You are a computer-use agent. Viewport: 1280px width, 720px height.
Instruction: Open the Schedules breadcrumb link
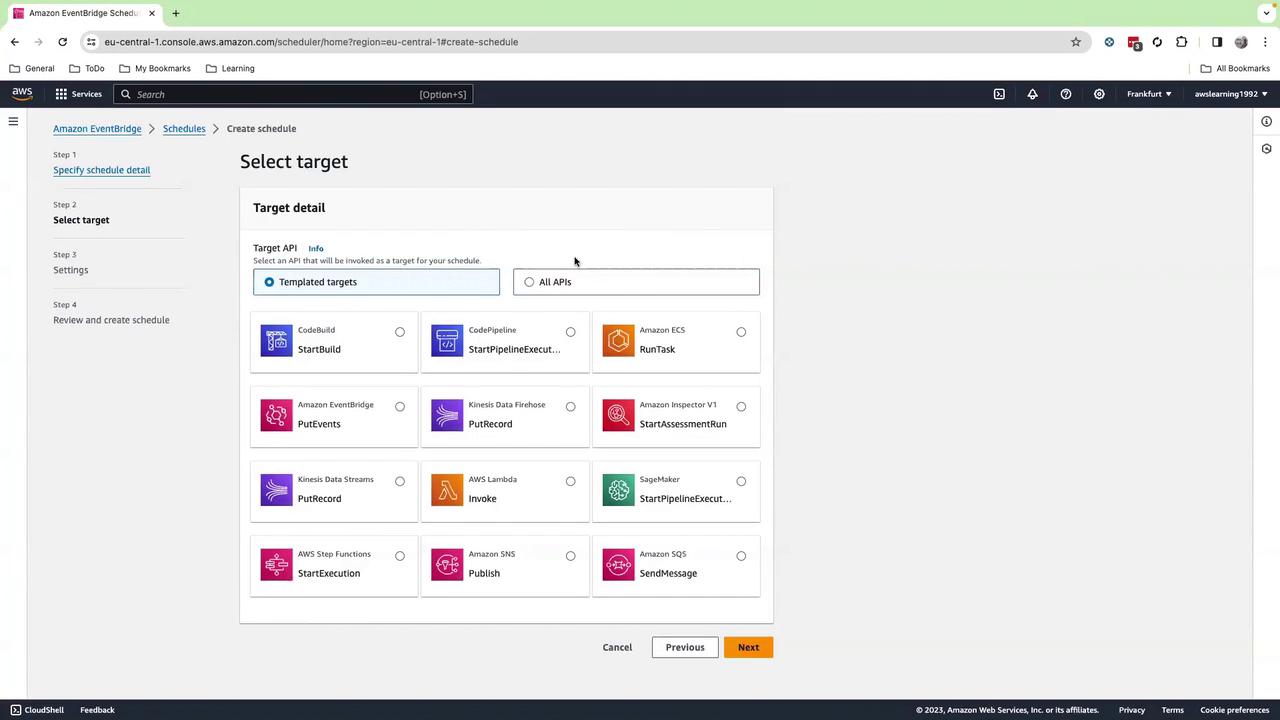click(184, 129)
